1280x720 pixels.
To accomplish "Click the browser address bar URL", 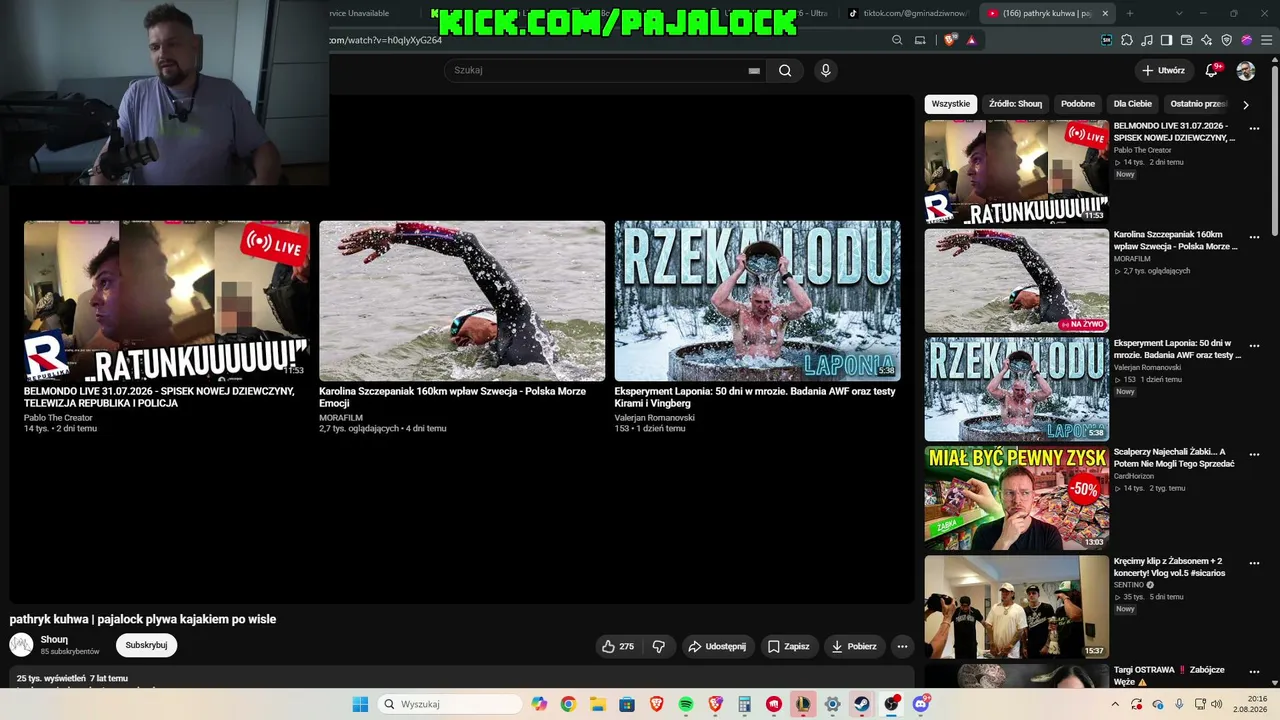I will pos(386,40).
